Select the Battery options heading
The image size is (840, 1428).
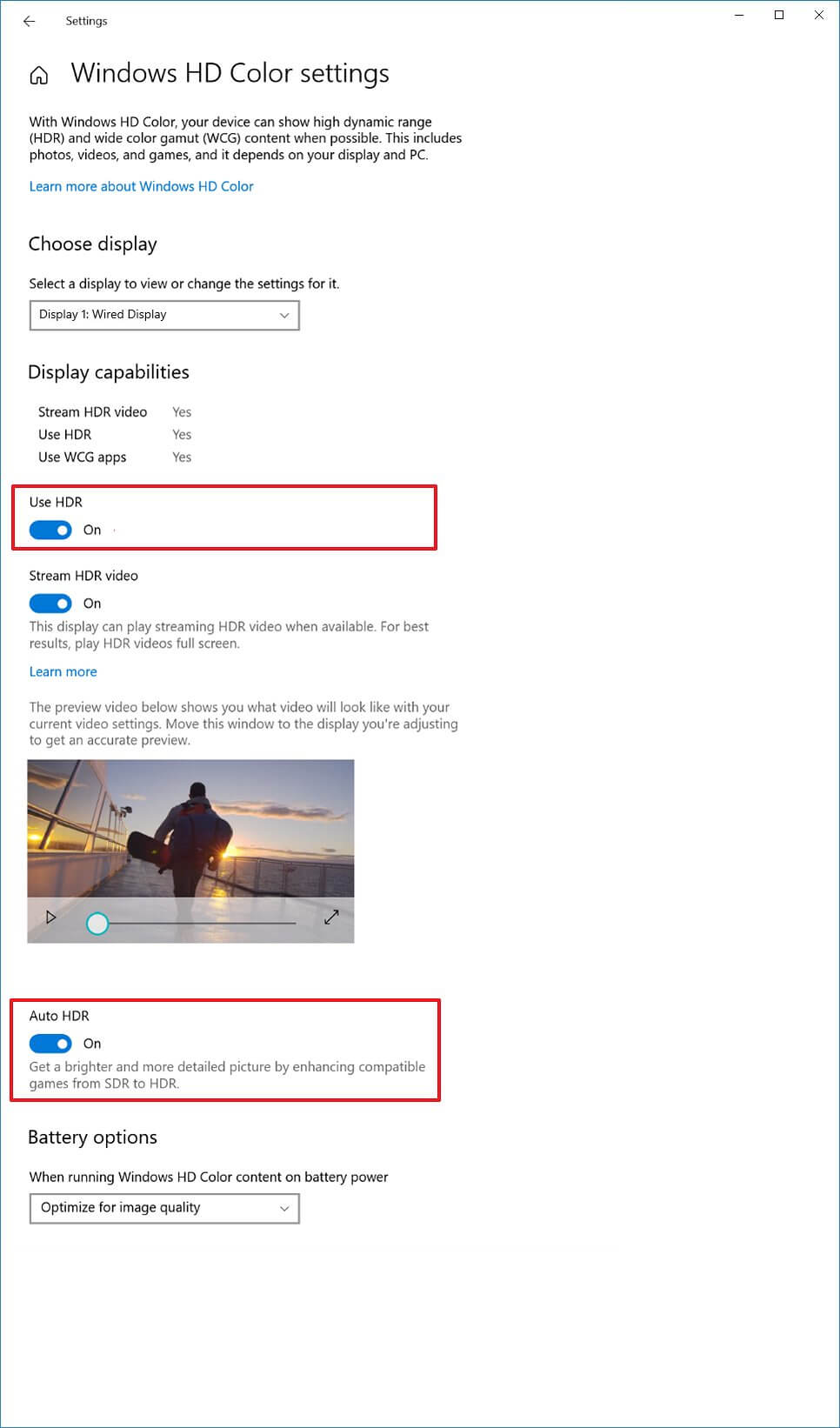coord(93,1138)
